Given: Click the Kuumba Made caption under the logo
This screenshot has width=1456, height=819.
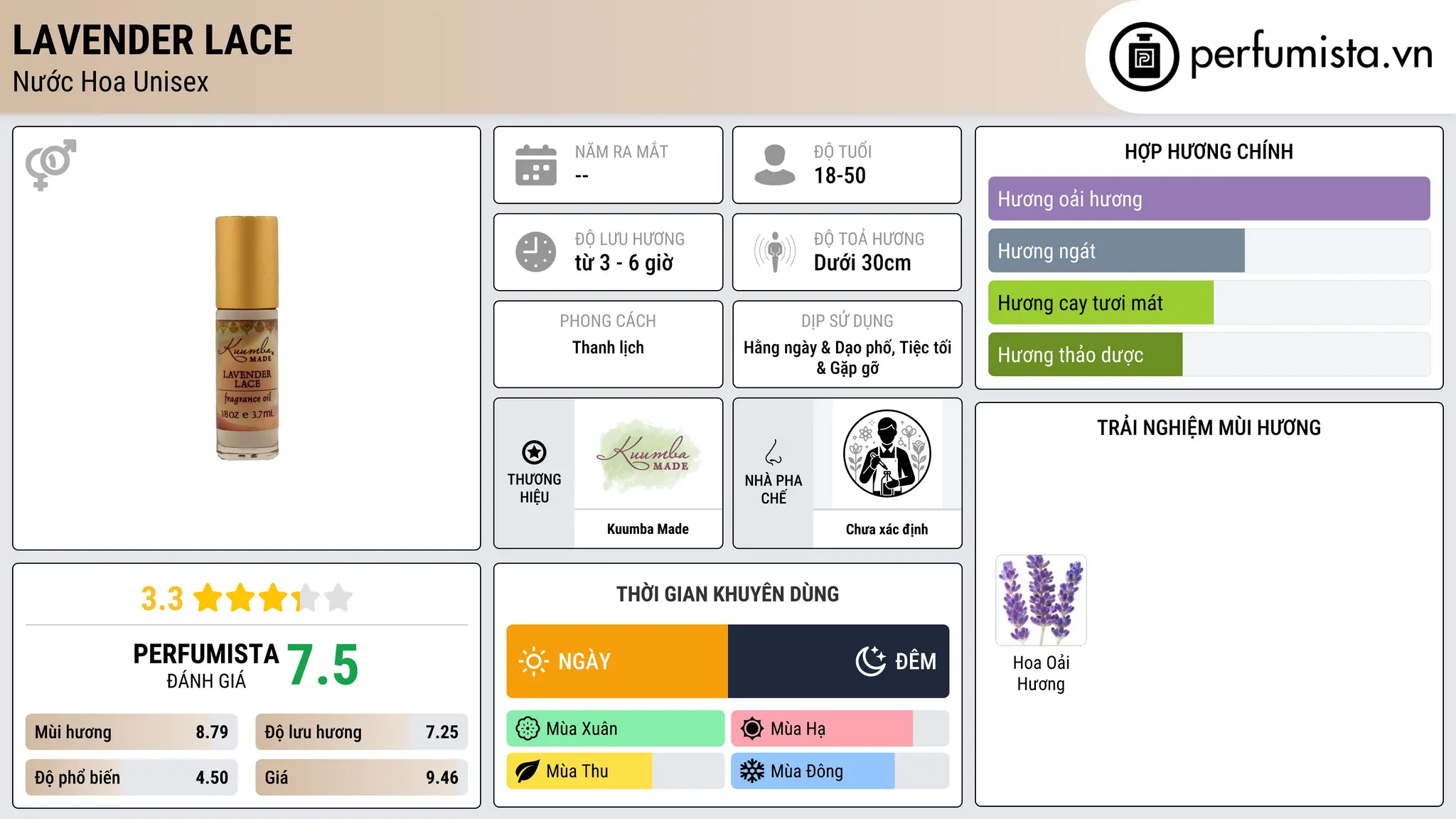Looking at the screenshot, I should coord(648,529).
